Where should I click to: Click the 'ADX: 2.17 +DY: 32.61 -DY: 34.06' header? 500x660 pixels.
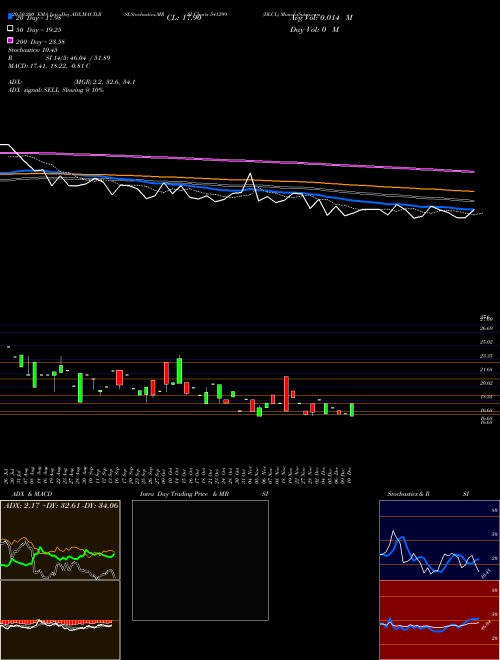point(61,505)
